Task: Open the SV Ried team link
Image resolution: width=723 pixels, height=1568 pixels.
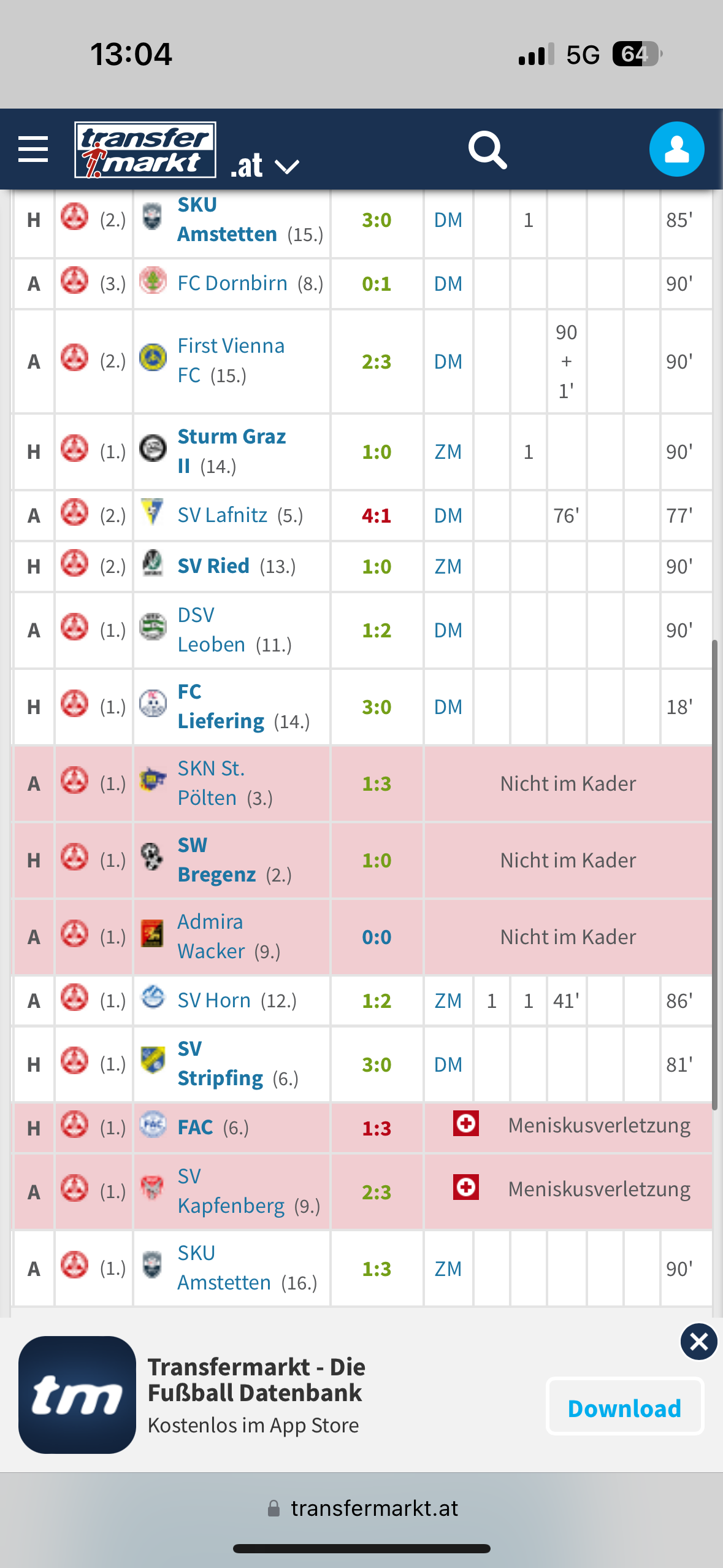Action: [x=213, y=566]
